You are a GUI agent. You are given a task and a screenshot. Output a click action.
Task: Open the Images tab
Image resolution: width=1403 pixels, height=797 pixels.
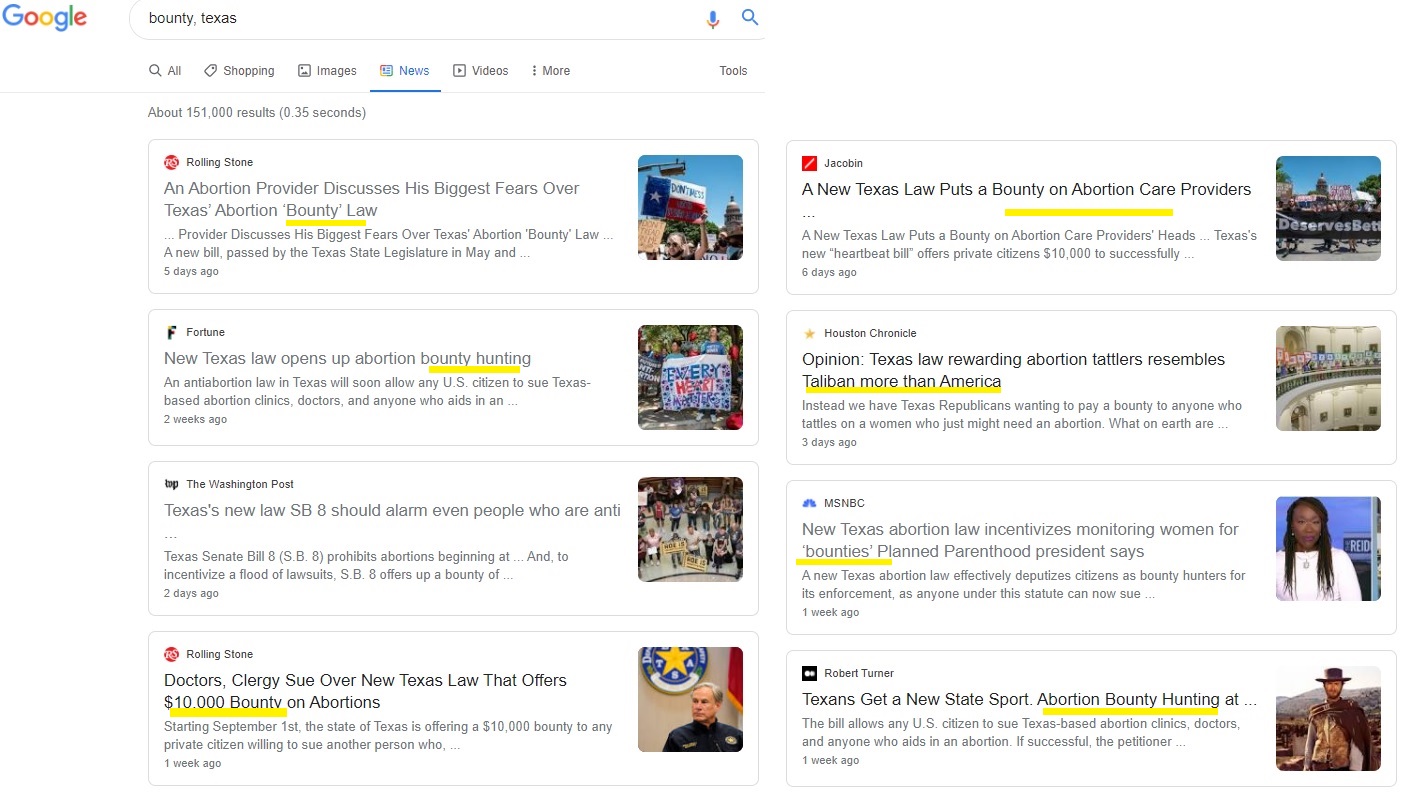(327, 71)
